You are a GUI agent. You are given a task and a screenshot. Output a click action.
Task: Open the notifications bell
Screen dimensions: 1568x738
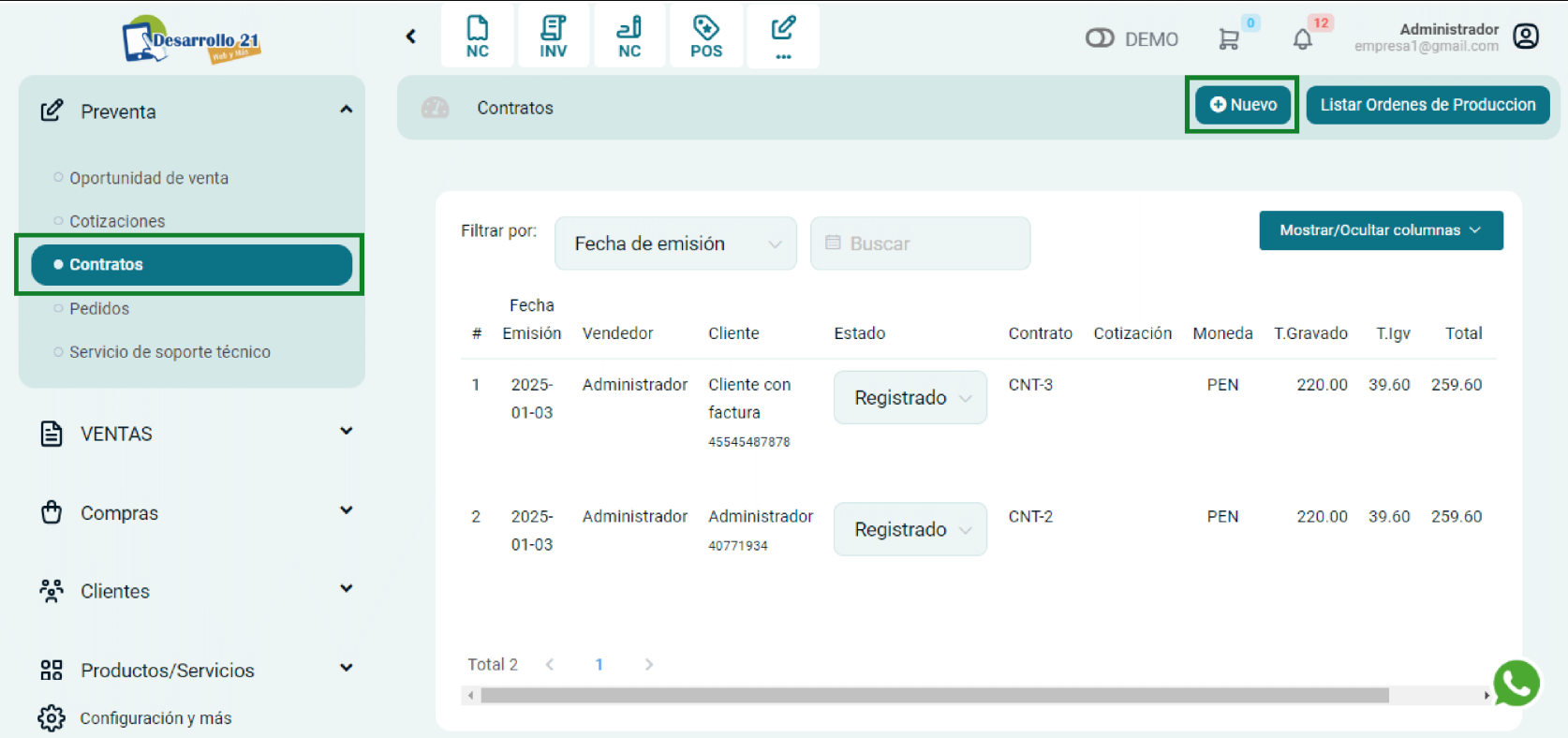[1302, 39]
